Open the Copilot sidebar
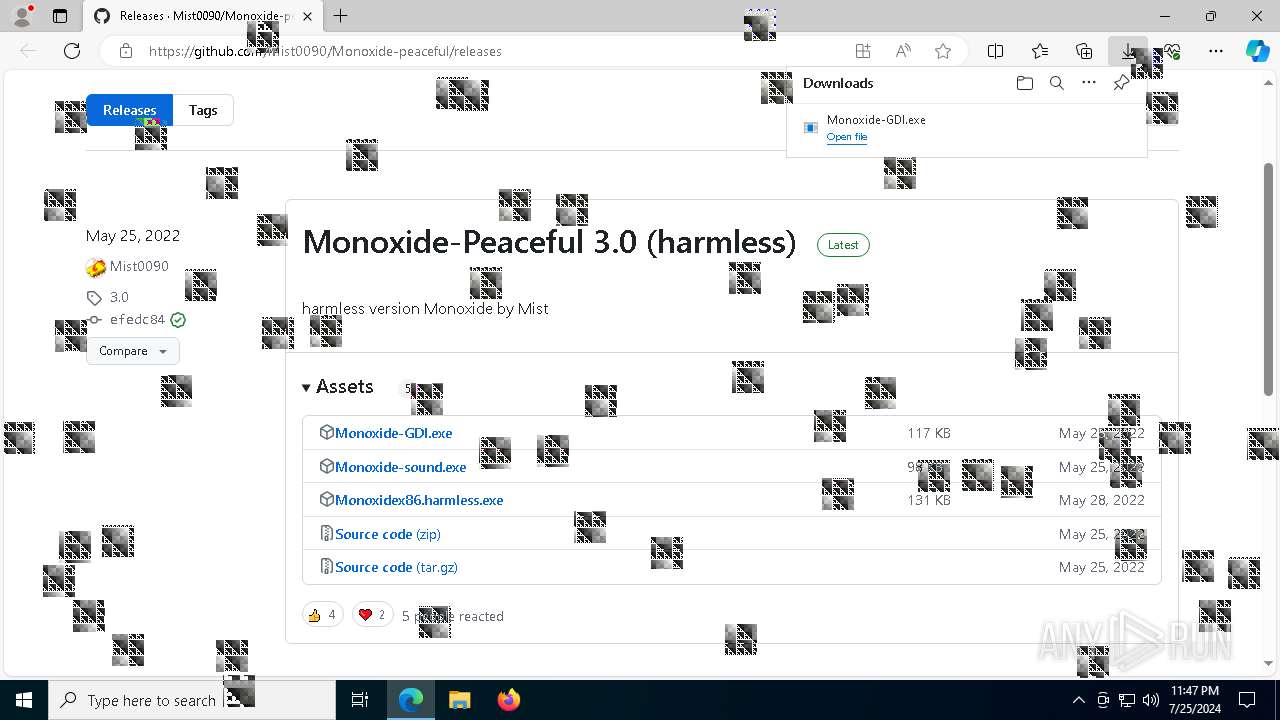 point(1258,51)
